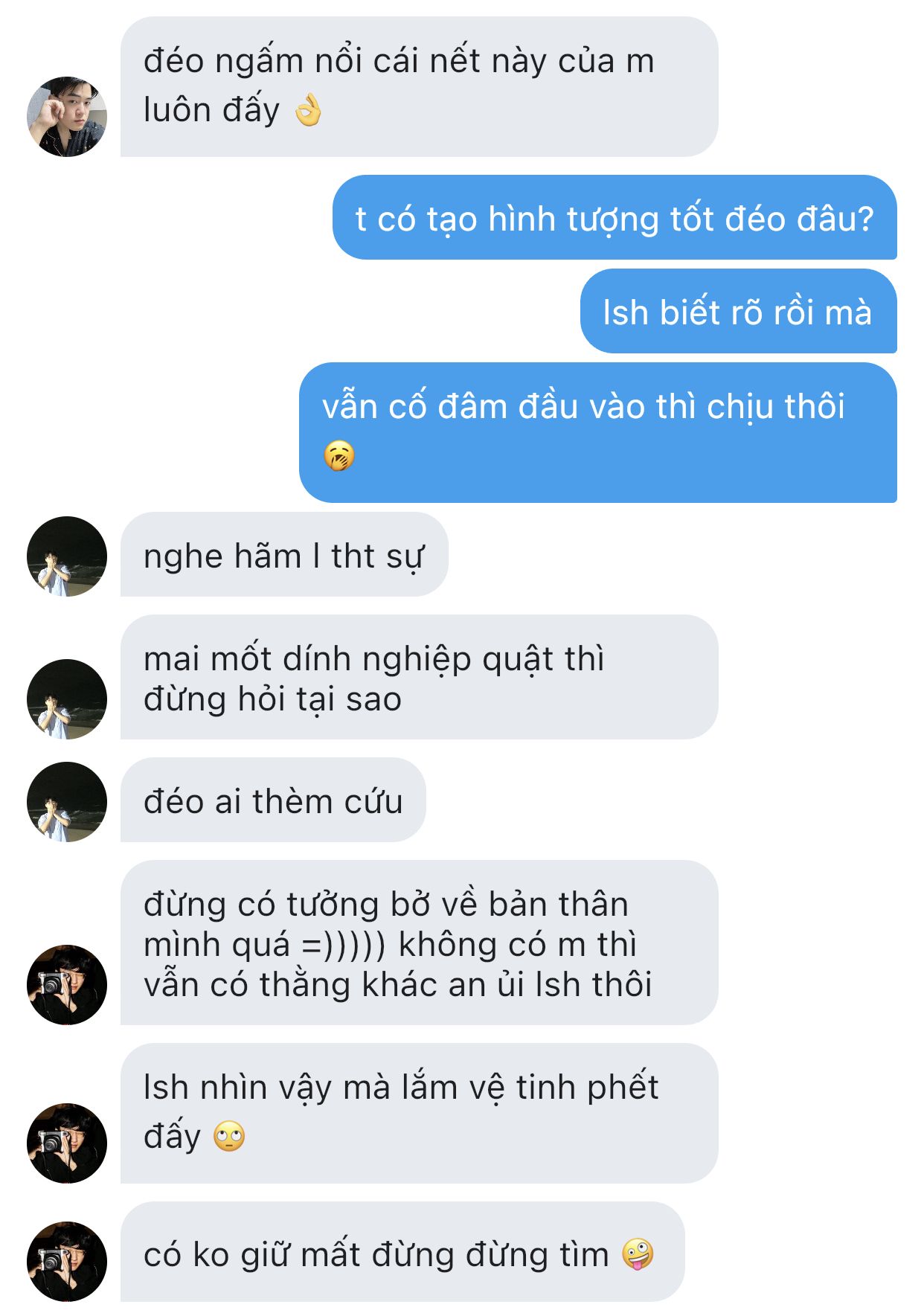Screen dimensions: 924x1316
Task: Select blue bubble 'lsh biết rõ rồi mà'
Action: click(739, 311)
